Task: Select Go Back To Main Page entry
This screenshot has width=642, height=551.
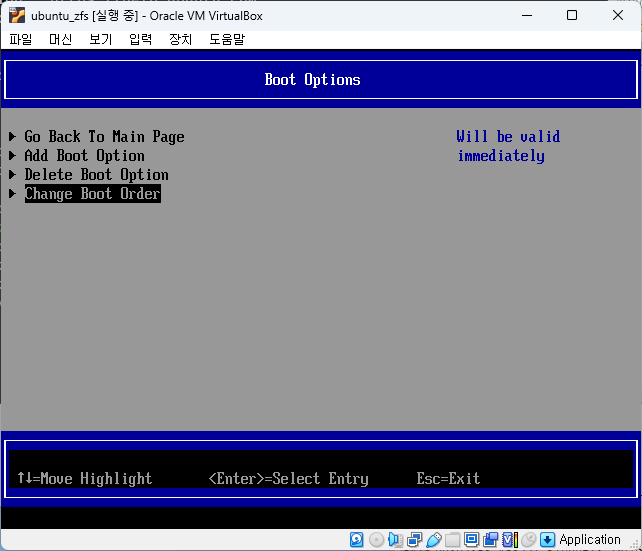Action: pos(104,137)
